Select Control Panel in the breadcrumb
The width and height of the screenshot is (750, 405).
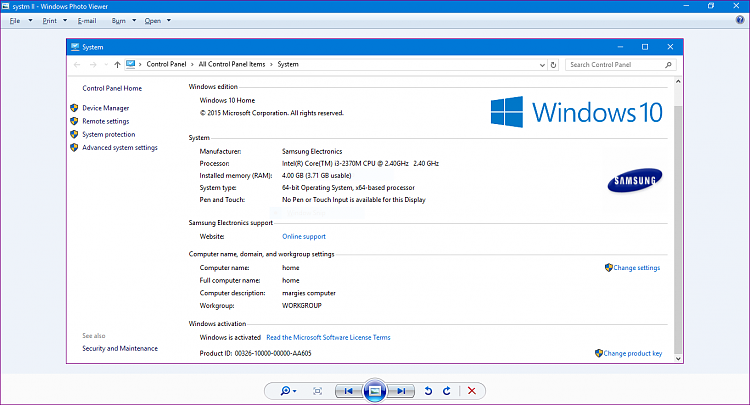(166, 64)
